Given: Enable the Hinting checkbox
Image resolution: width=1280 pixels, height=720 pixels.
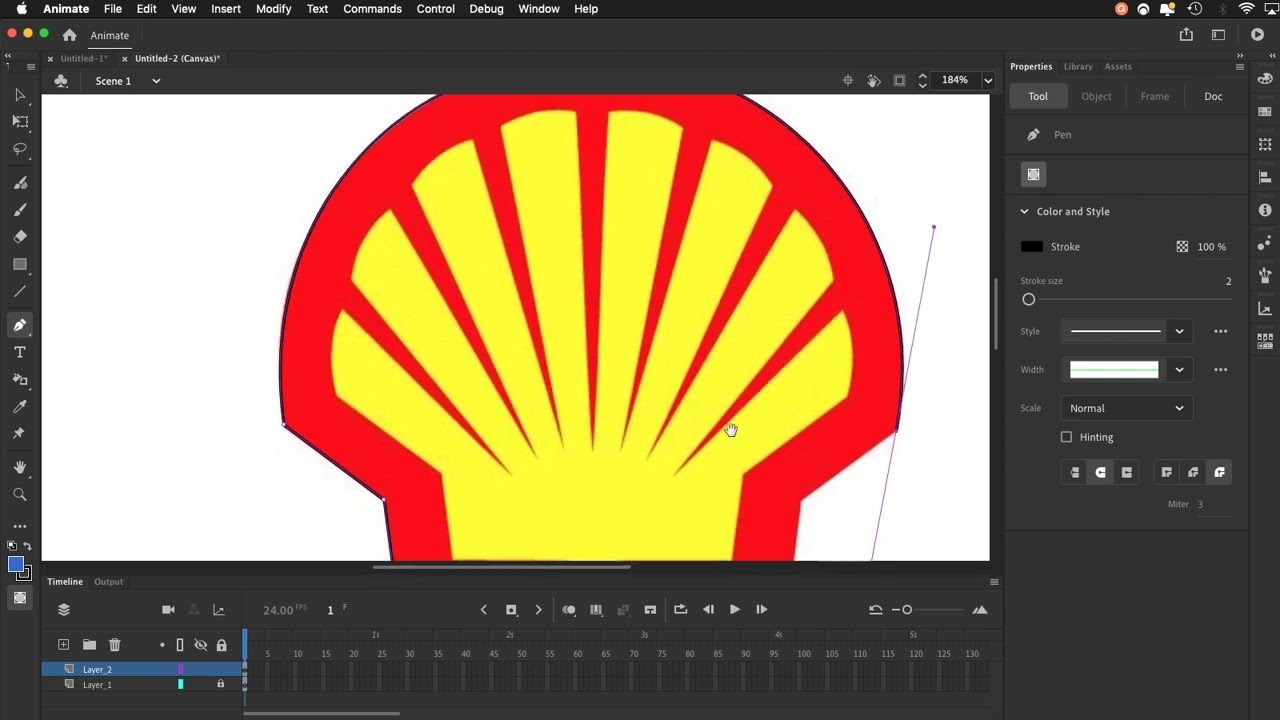Looking at the screenshot, I should tap(1066, 437).
